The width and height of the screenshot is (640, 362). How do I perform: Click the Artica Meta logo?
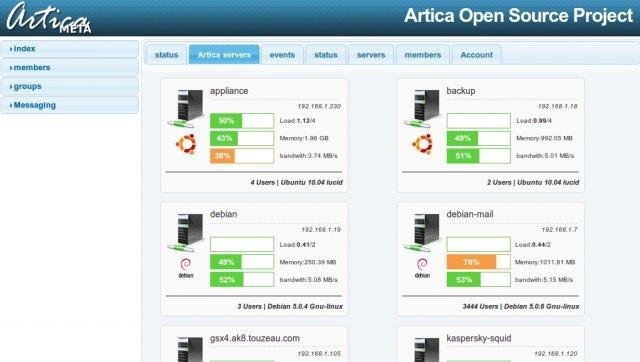tap(49, 18)
